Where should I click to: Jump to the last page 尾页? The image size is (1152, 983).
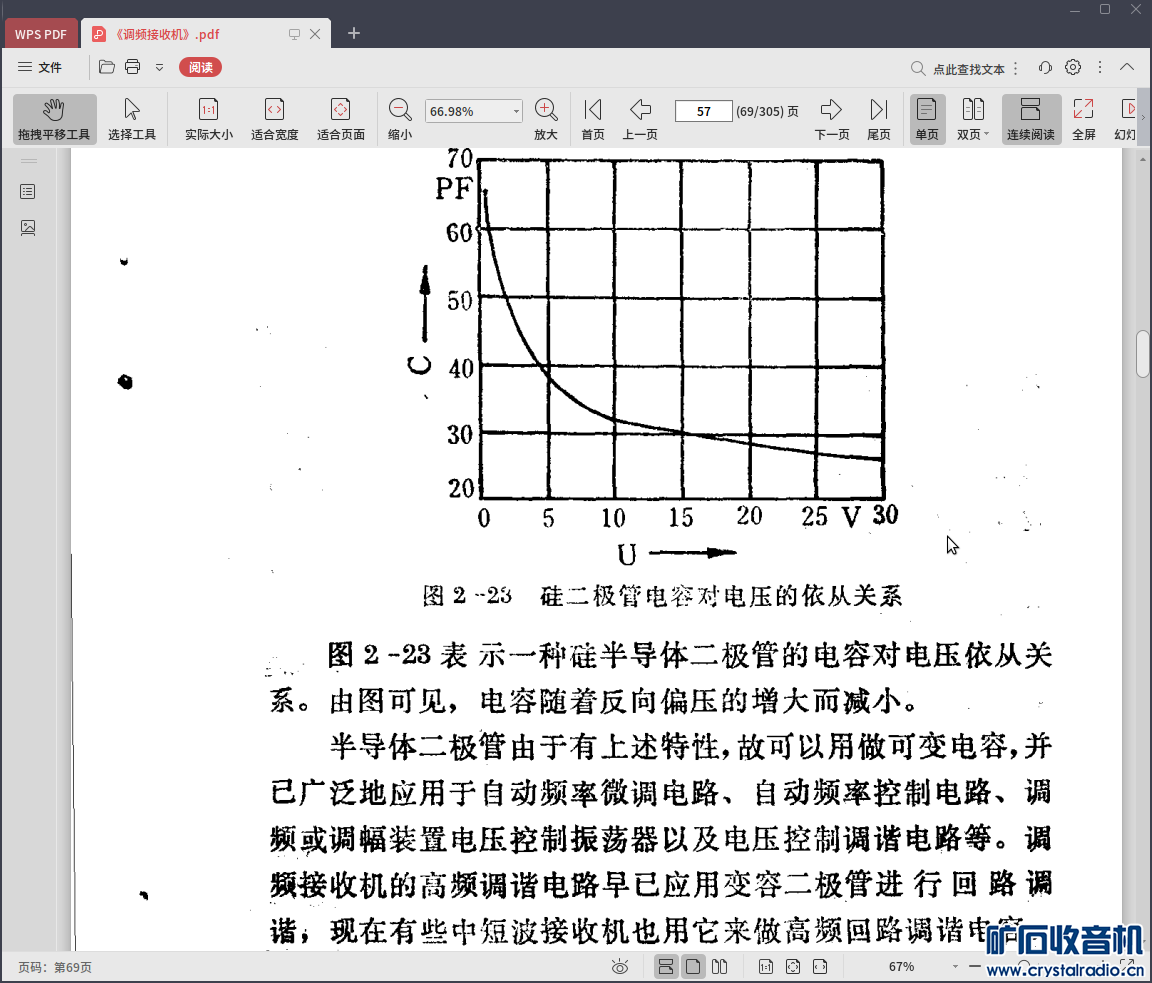(879, 119)
